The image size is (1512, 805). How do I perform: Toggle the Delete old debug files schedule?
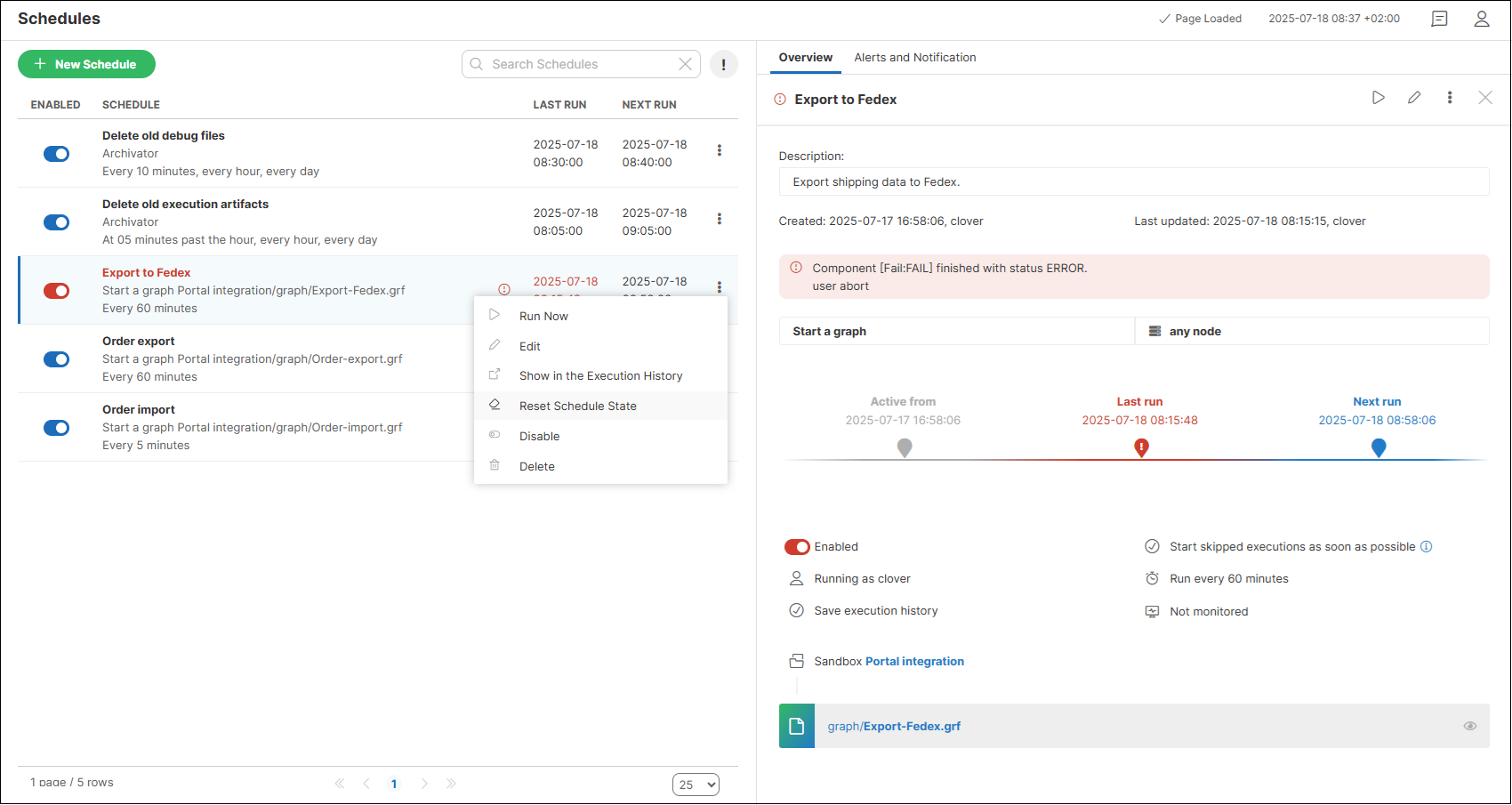(57, 154)
